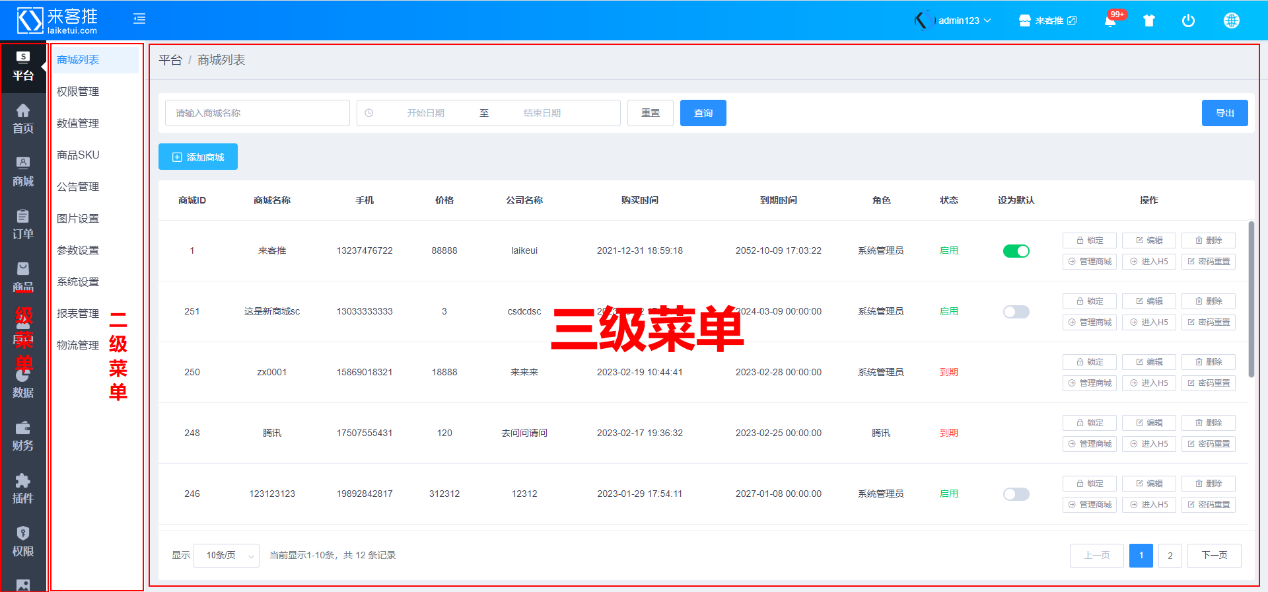Open the 商城 mall section icon
The image size is (1268, 592).
coord(23,172)
